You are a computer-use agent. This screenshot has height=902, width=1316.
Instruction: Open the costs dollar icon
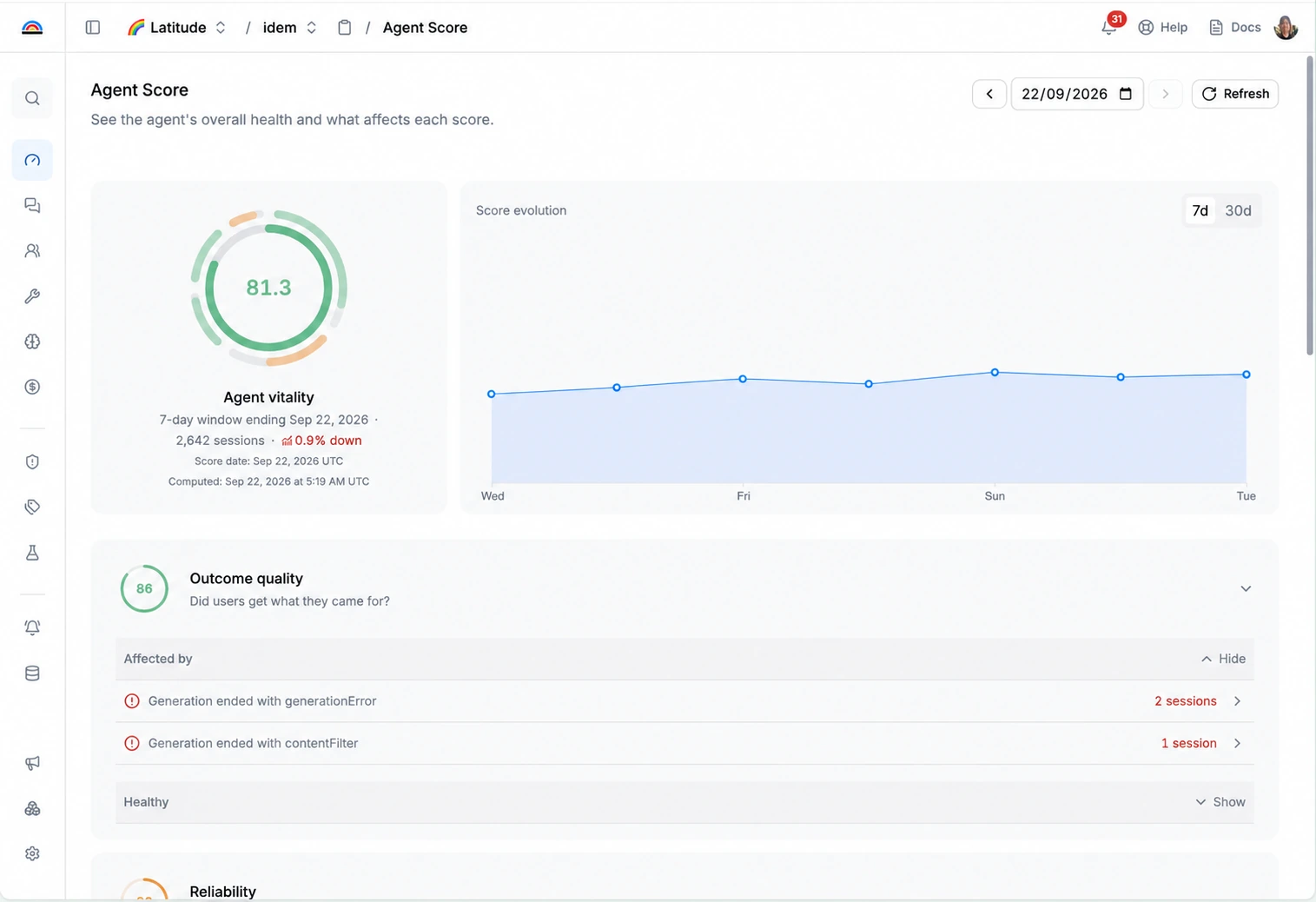[x=32, y=387]
